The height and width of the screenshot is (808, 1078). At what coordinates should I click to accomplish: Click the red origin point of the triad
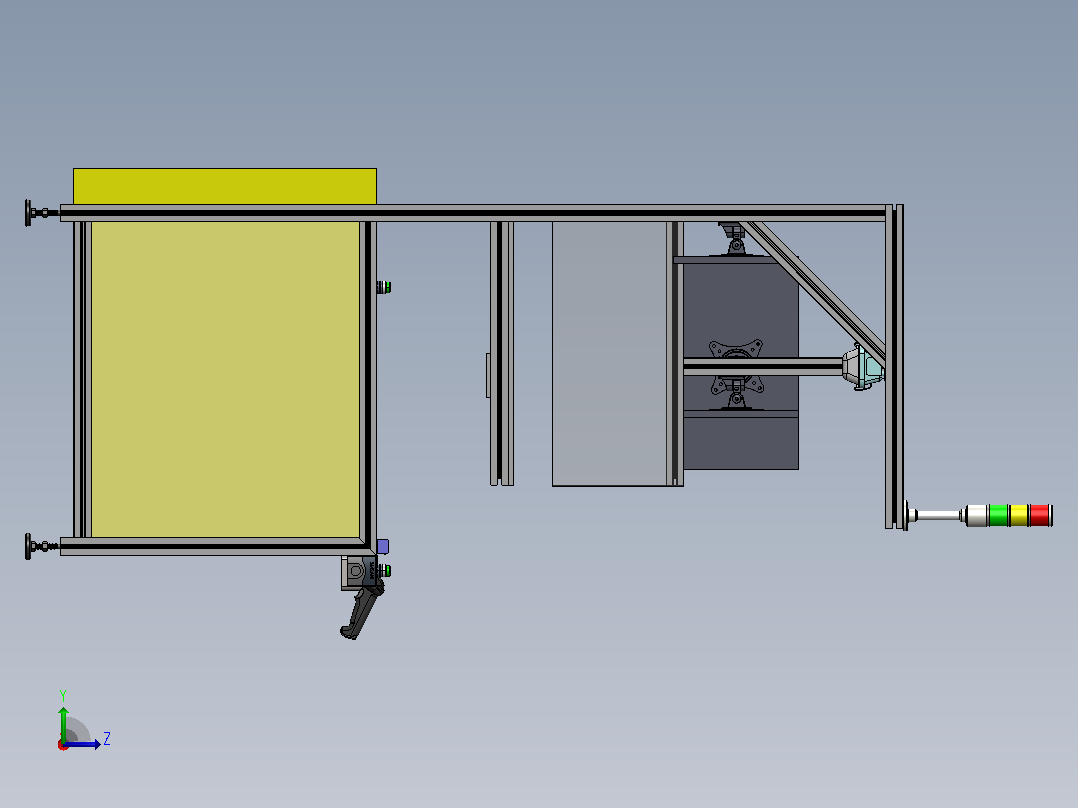click(63, 745)
